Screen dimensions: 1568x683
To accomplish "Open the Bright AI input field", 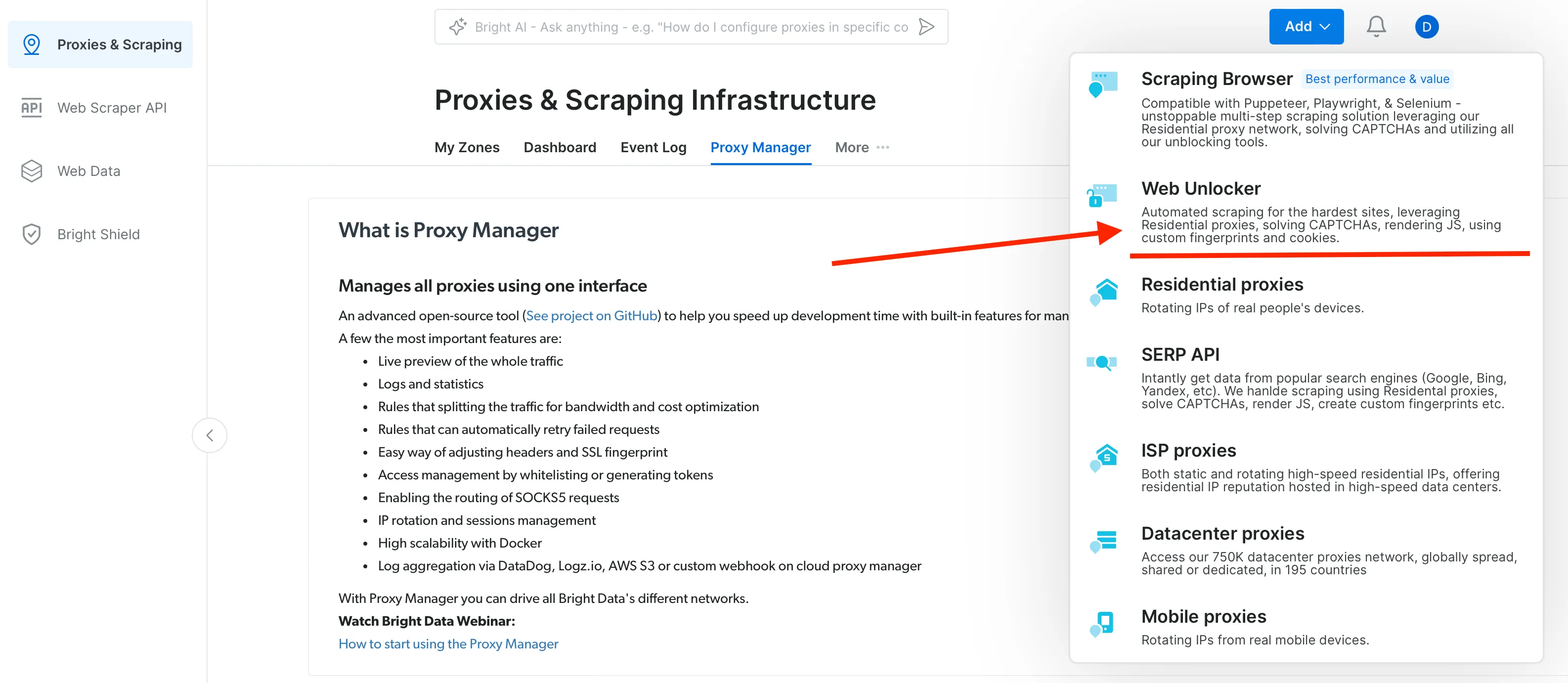I will click(x=692, y=27).
